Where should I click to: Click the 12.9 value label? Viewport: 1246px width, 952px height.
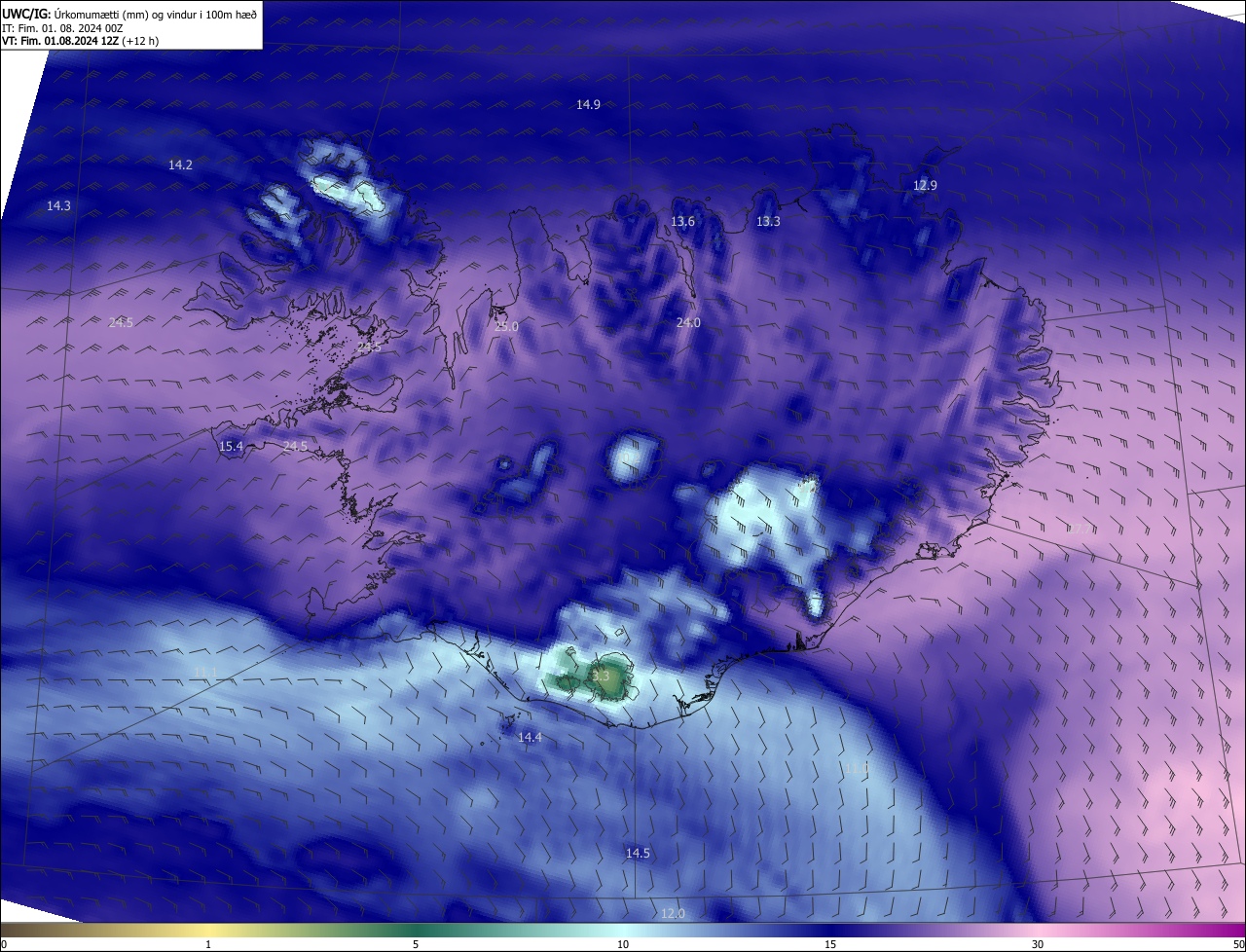pyautogui.click(x=925, y=185)
